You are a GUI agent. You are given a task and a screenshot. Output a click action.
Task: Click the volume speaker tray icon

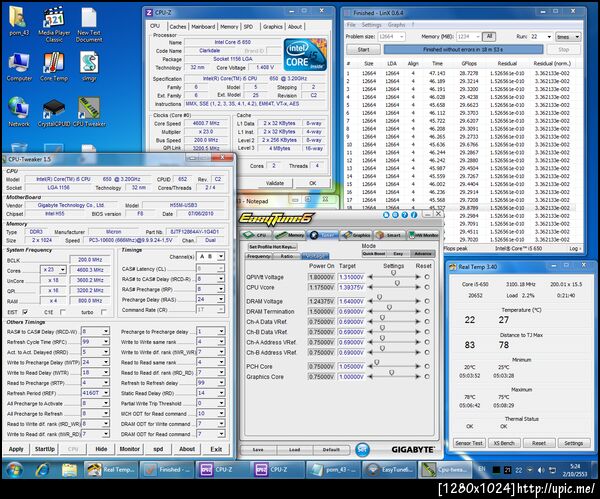(541, 470)
